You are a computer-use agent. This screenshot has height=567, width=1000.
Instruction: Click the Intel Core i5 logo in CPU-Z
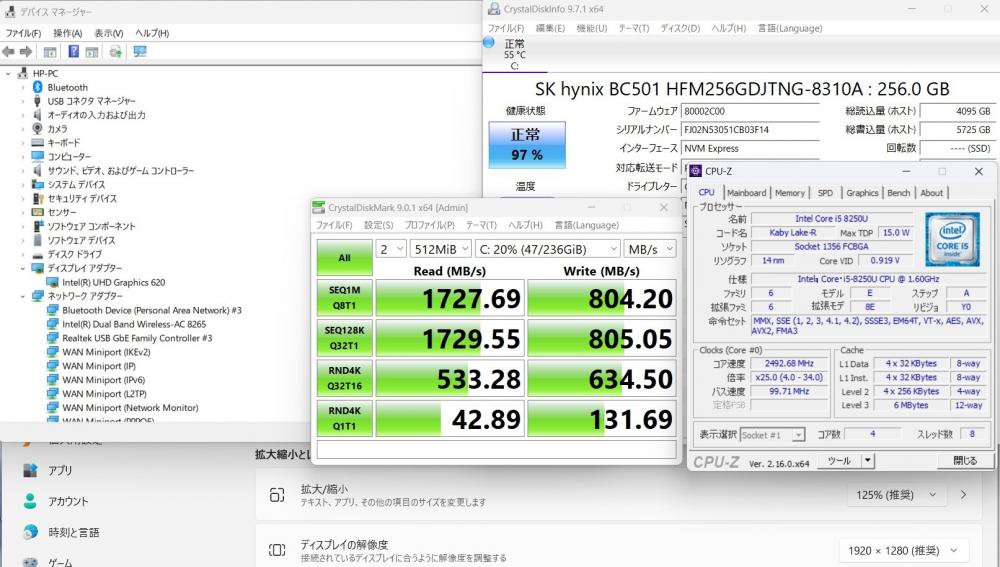click(x=952, y=239)
